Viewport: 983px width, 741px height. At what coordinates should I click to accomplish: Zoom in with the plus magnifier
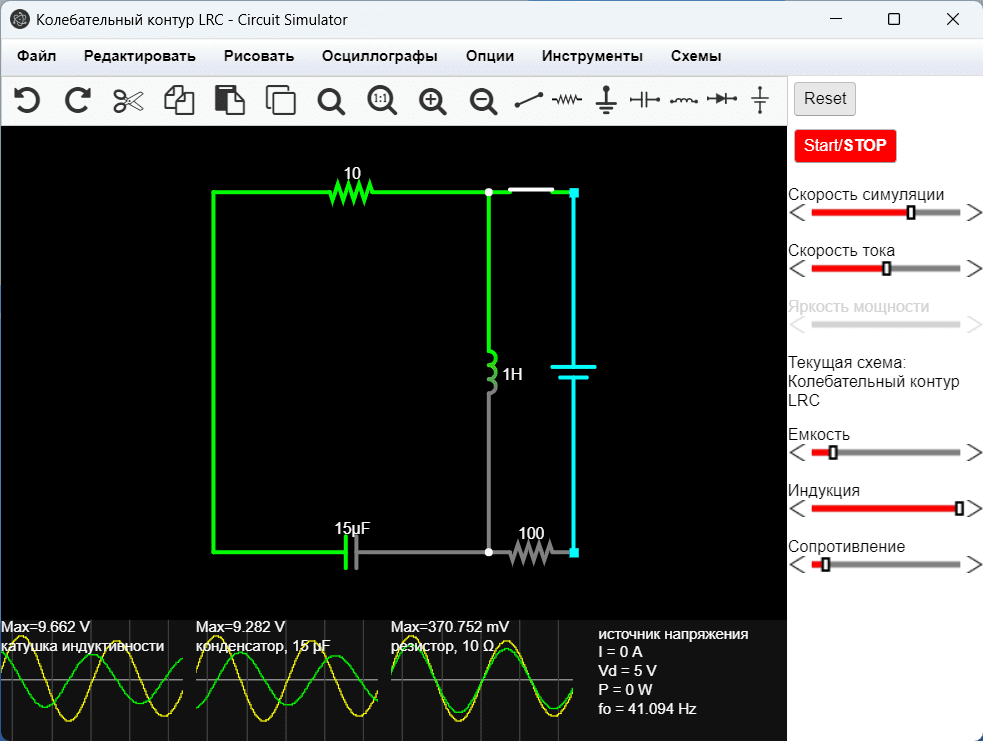pos(432,100)
